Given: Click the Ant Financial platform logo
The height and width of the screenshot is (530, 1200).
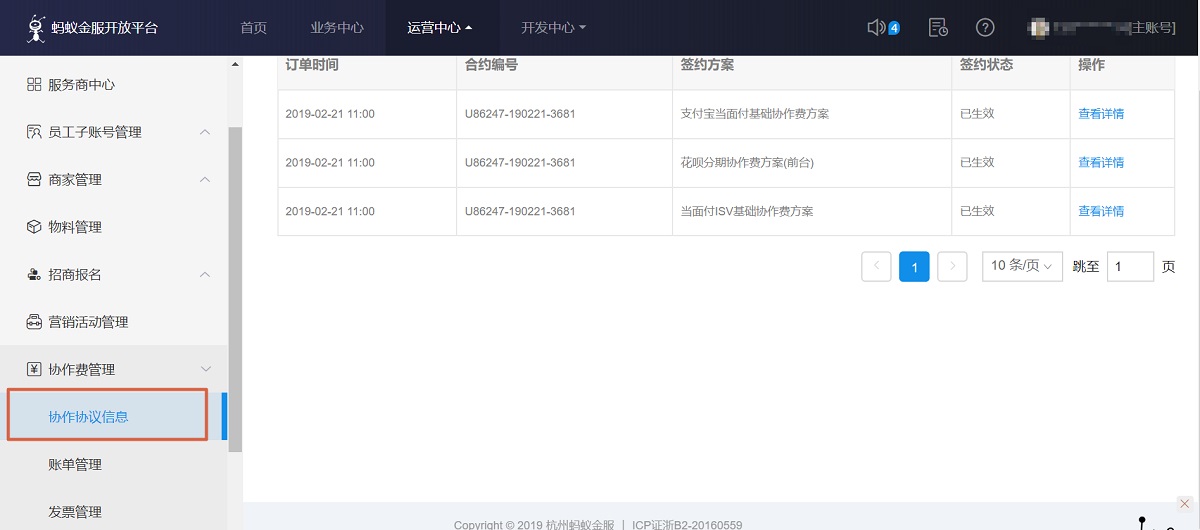Looking at the screenshot, I should pyautogui.click(x=38, y=28).
